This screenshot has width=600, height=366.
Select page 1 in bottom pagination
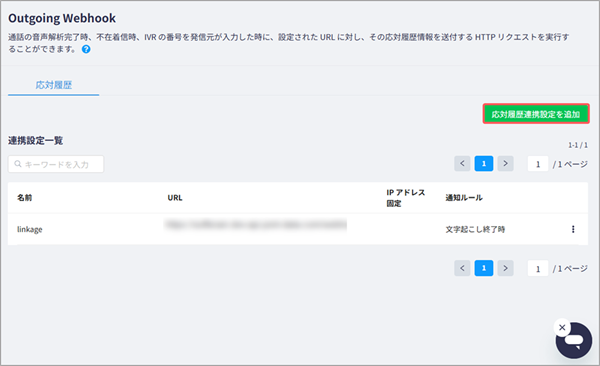484,268
